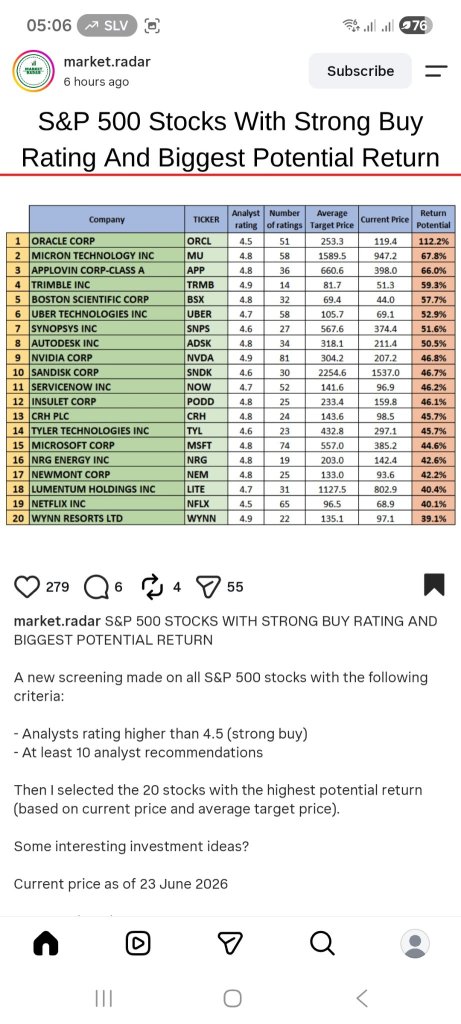Toggle the saved bookmark icon
Screen dimensions: 461x1024
[434, 584]
